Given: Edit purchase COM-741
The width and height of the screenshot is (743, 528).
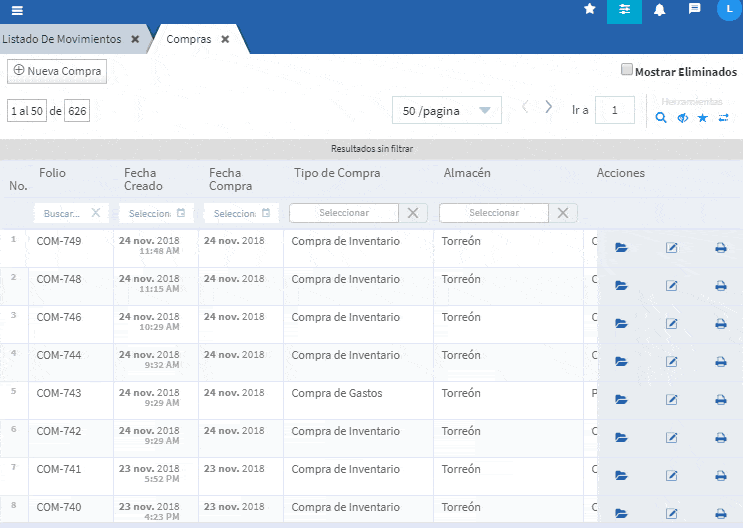Looking at the screenshot, I should click(671, 475).
